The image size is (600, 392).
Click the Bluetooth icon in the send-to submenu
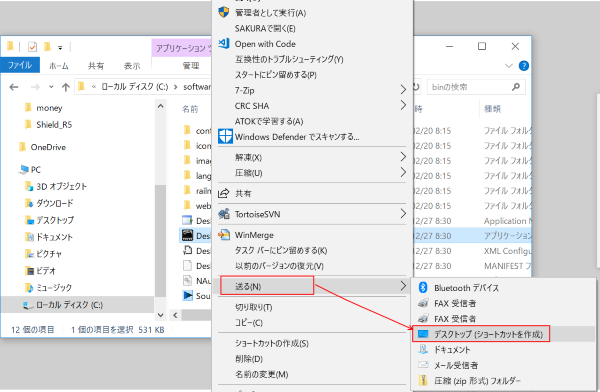coord(423,287)
